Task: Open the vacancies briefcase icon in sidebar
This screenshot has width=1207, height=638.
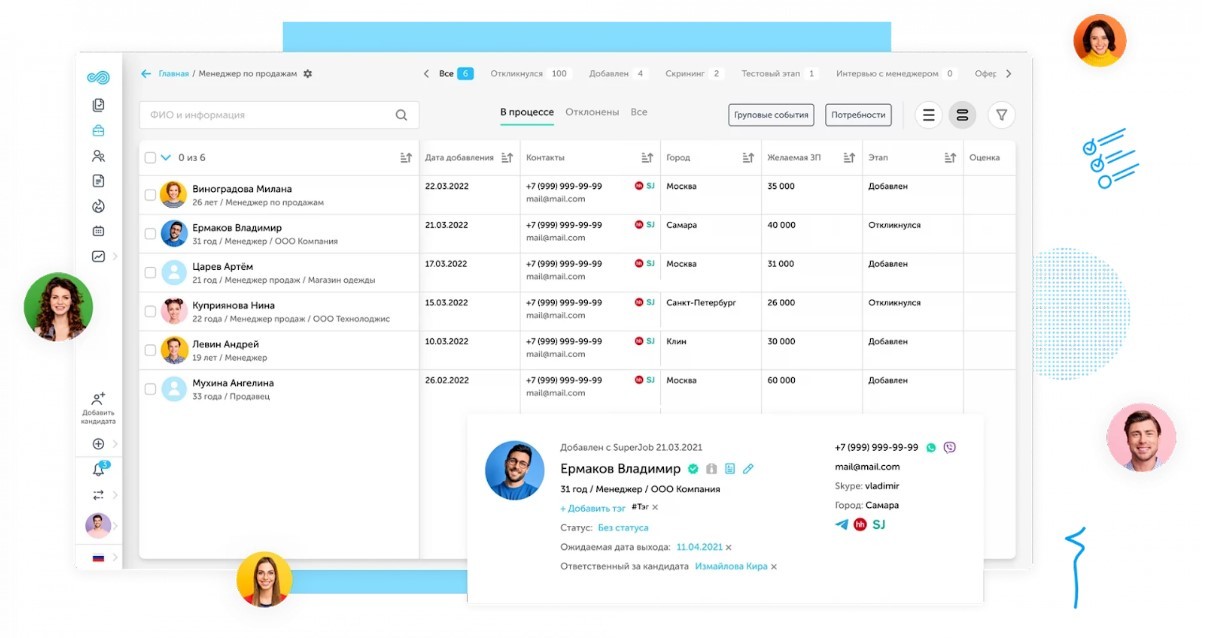Action: [98, 131]
